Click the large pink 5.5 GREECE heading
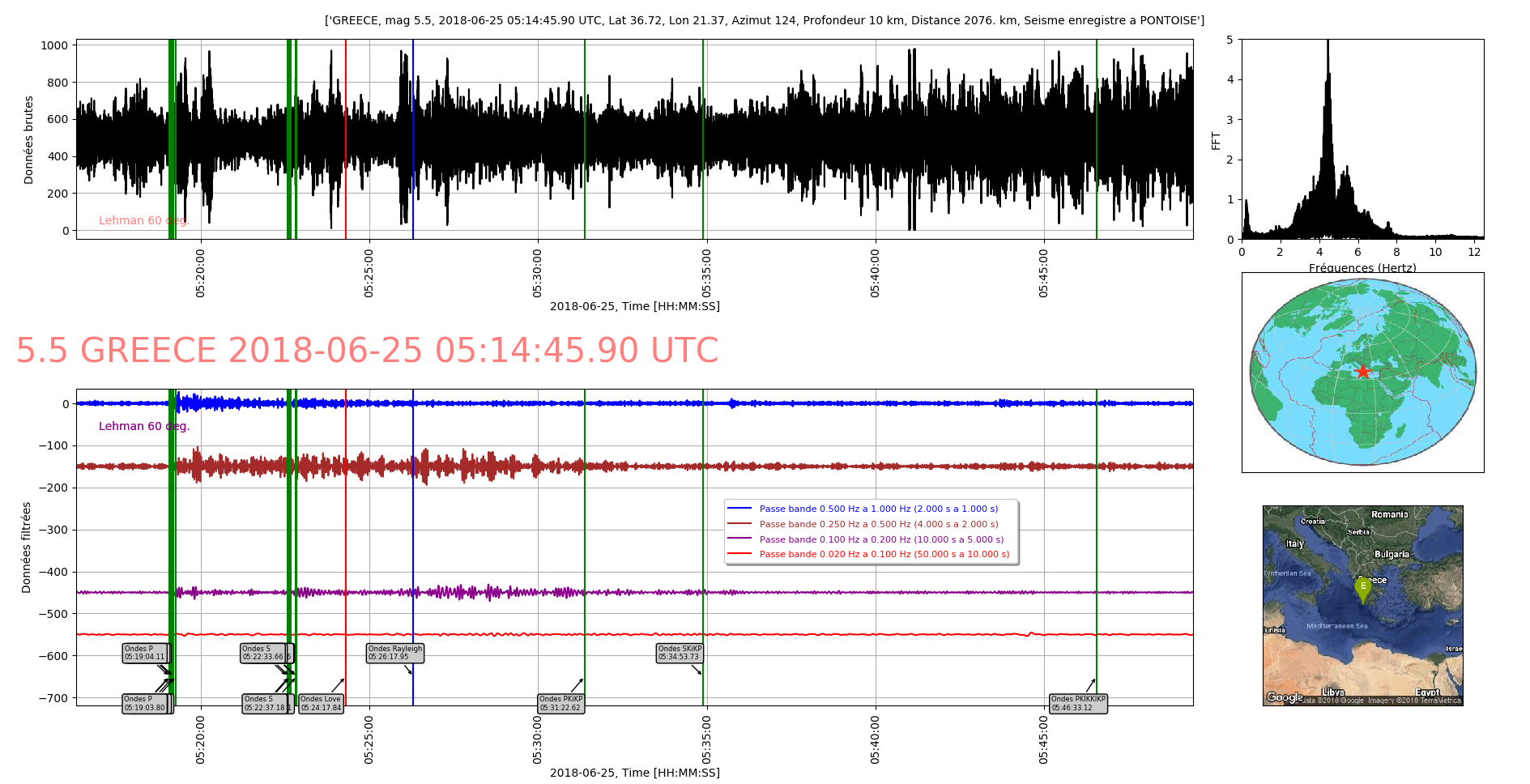Viewport: 1530px width, 784px height. tap(367, 351)
